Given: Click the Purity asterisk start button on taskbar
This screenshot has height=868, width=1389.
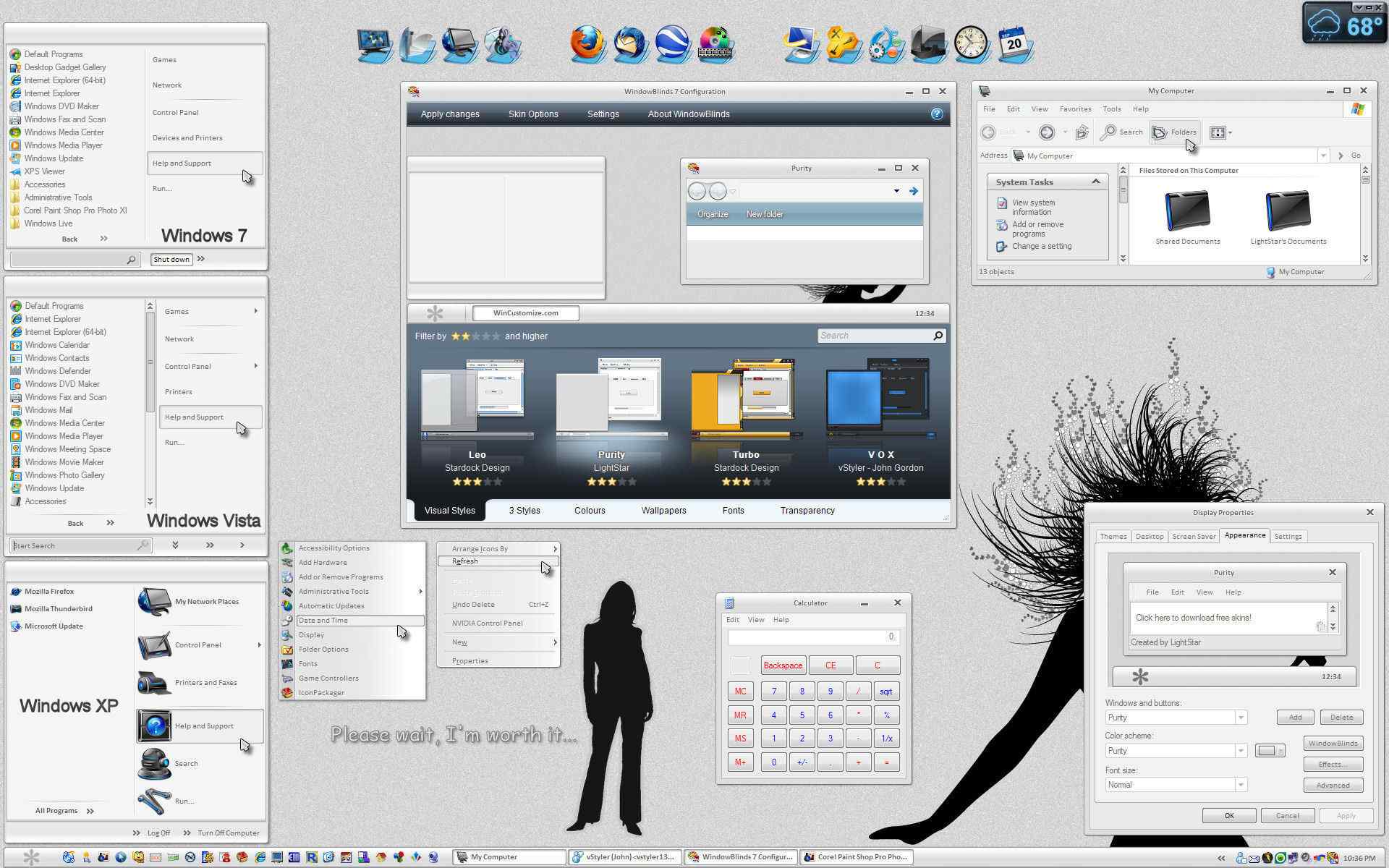Looking at the screenshot, I should pos(31,857).
